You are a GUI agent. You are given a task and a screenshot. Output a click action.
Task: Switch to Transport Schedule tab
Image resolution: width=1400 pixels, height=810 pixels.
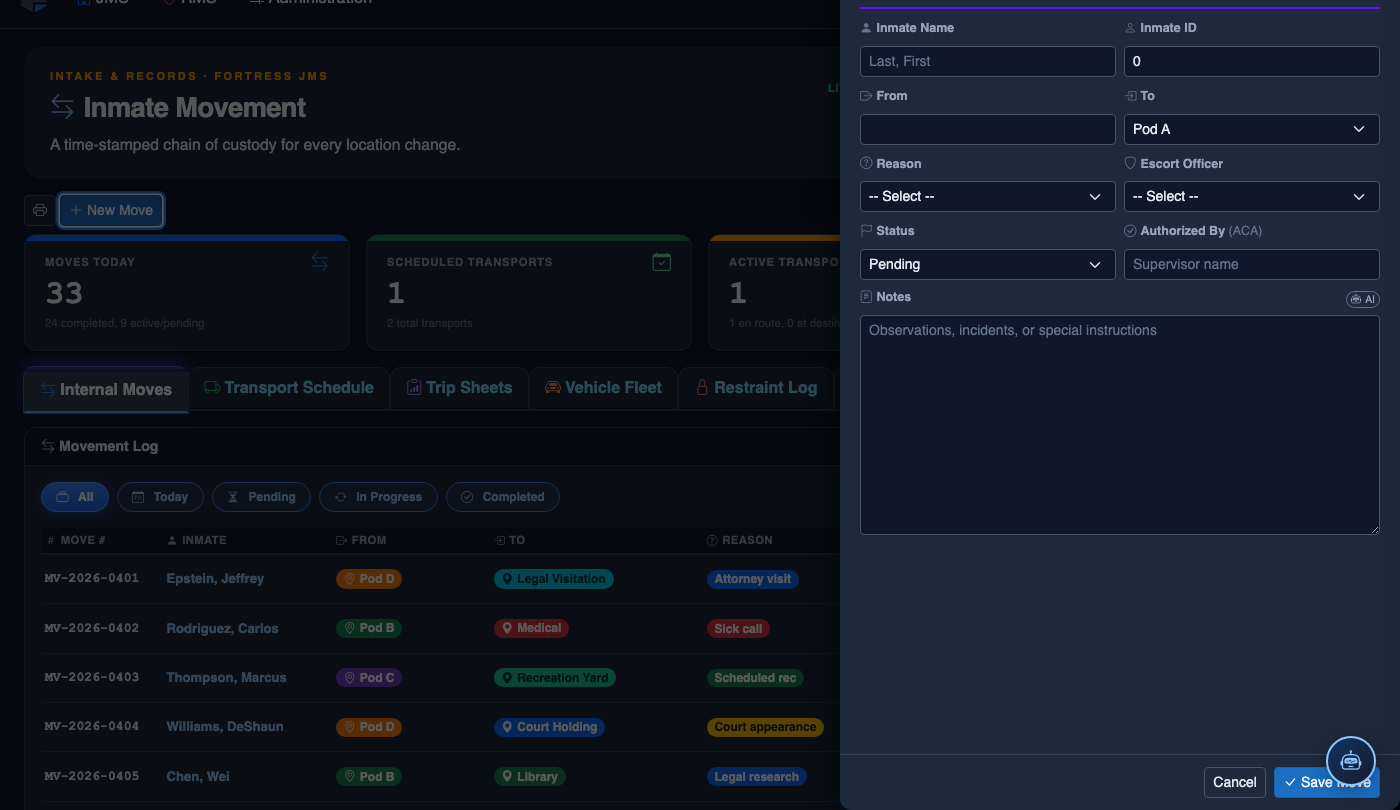(x=288, y=388)
